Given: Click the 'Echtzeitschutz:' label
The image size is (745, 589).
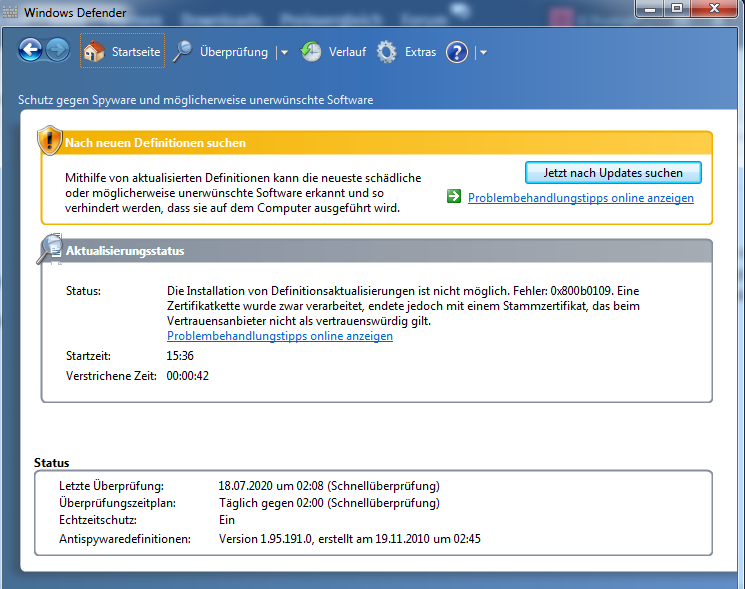Looking at the screenshot, I should click(98, 520).
